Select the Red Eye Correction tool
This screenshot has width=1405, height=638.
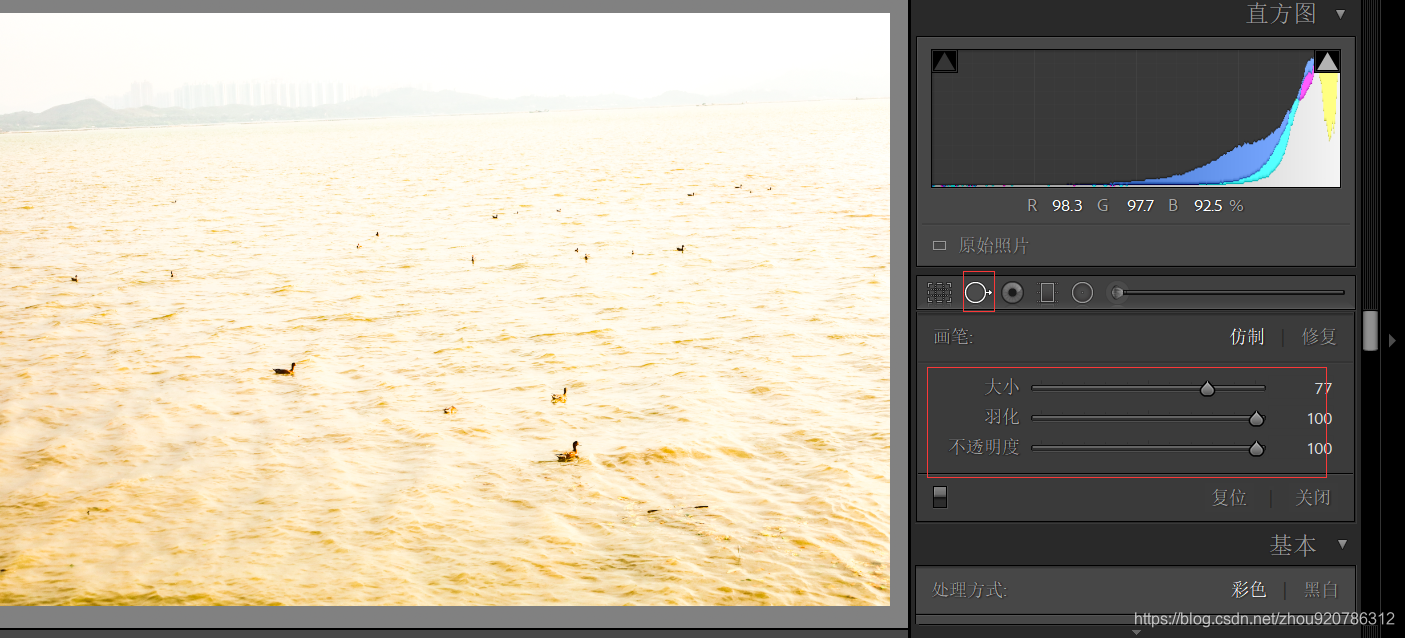pyautogui.click(x=1012, y=292)
